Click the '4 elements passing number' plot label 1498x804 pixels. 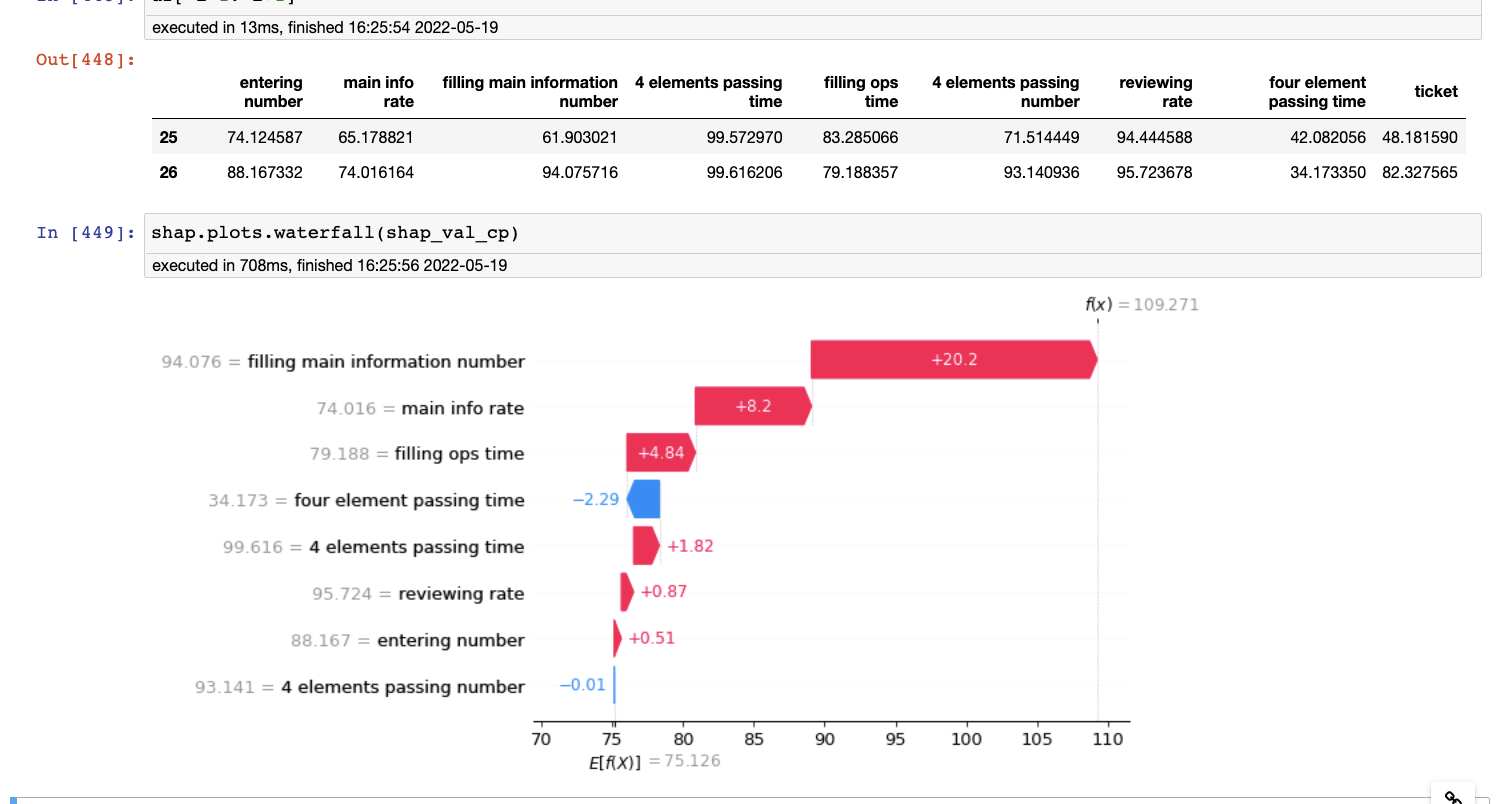[x=403, y=687]
